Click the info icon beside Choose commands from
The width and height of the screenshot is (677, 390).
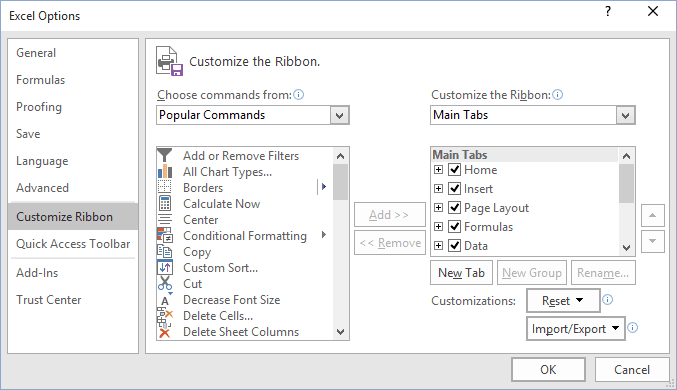point(298,95)
